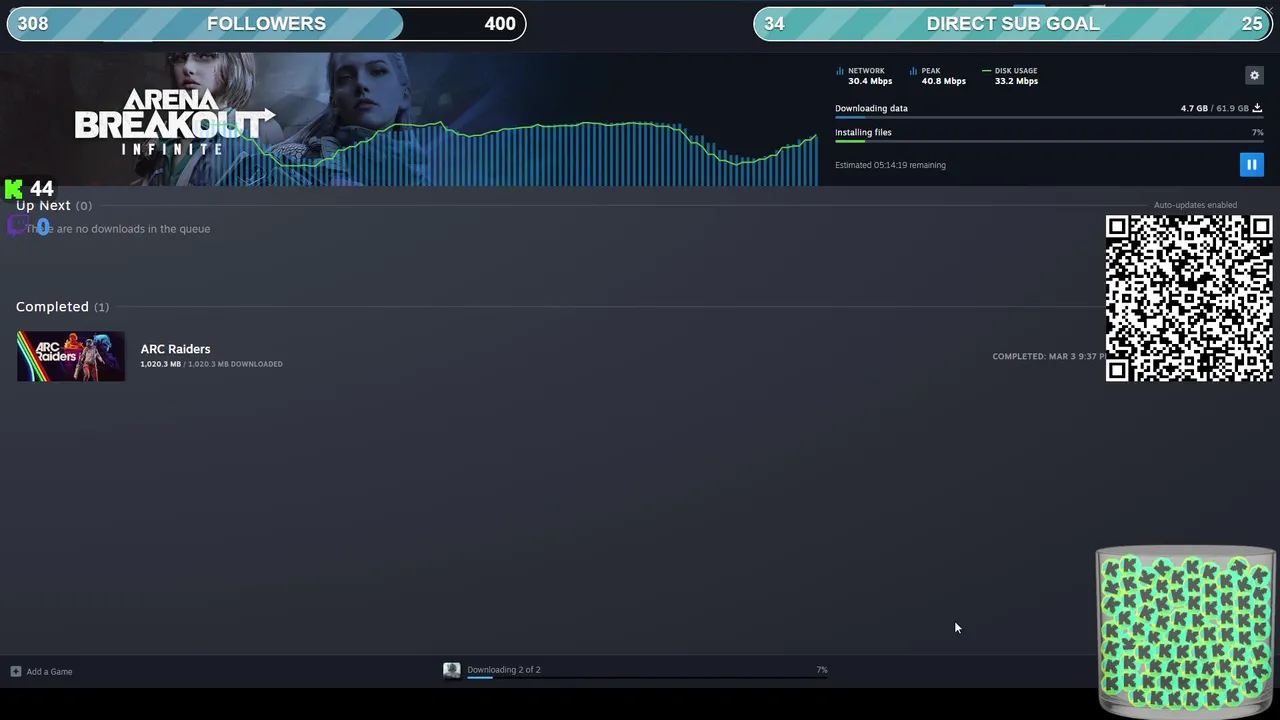This screenshot has height=720, width=1280.
Task: Click the plus icon beside Add a Game
Action: point(16,671)
